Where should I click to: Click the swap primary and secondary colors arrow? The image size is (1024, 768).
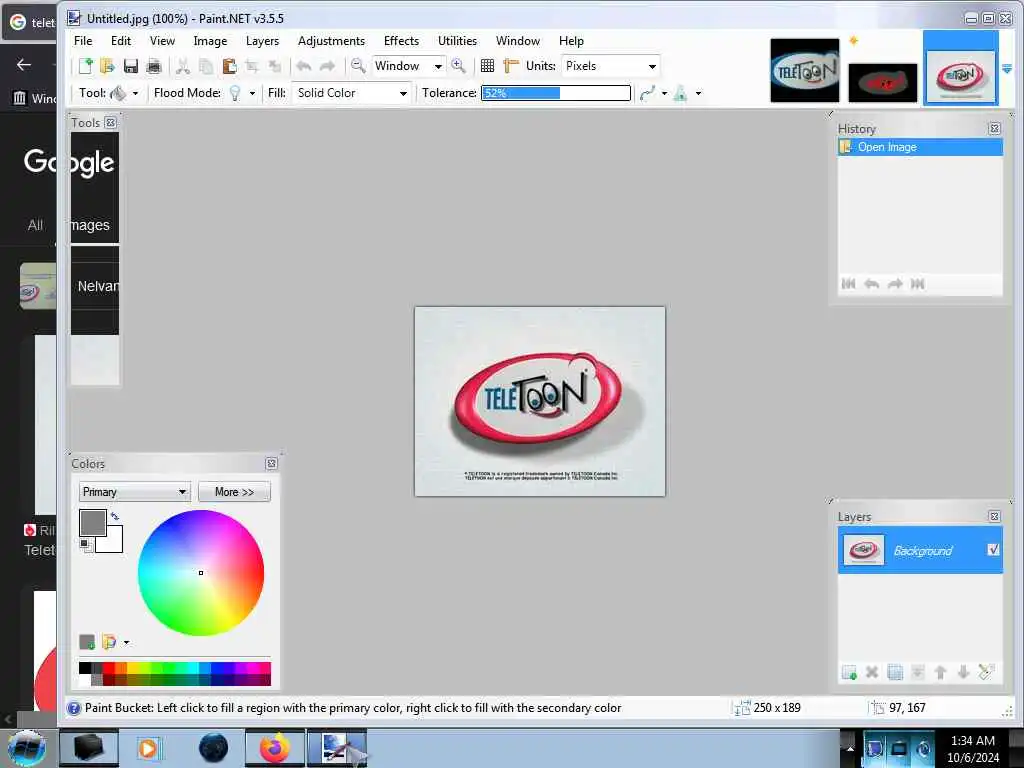tap(115, 517)
